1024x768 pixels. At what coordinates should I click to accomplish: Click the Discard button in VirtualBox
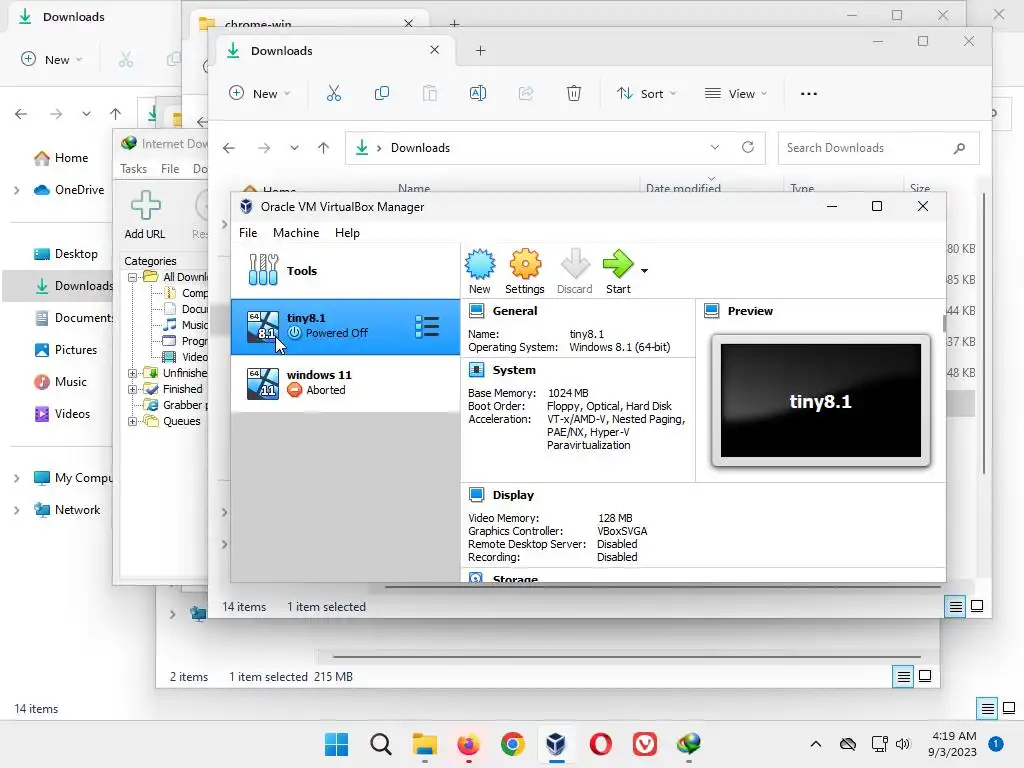(x=575, y=271)
